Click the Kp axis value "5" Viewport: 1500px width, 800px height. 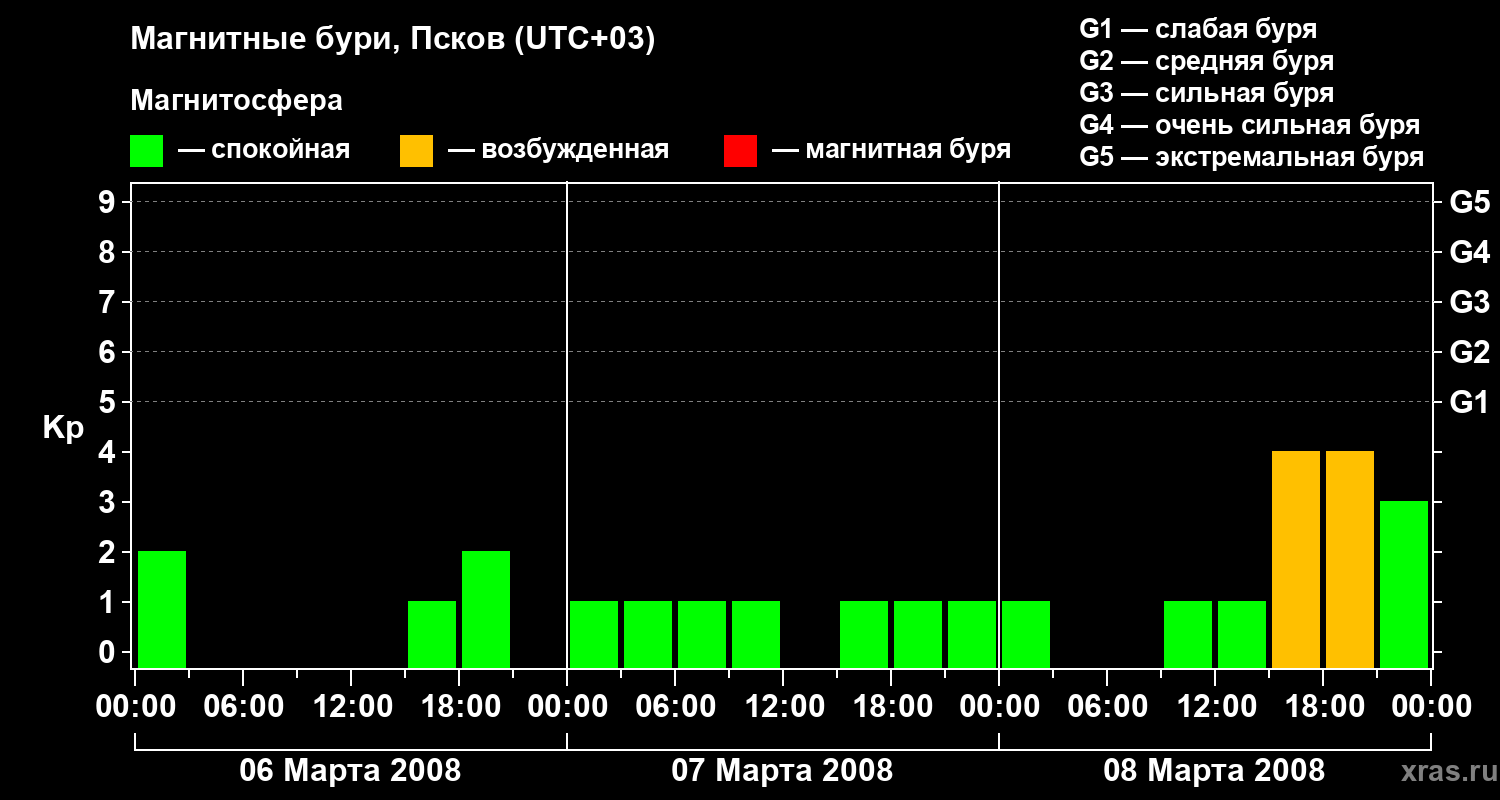[x=109, y=402]
